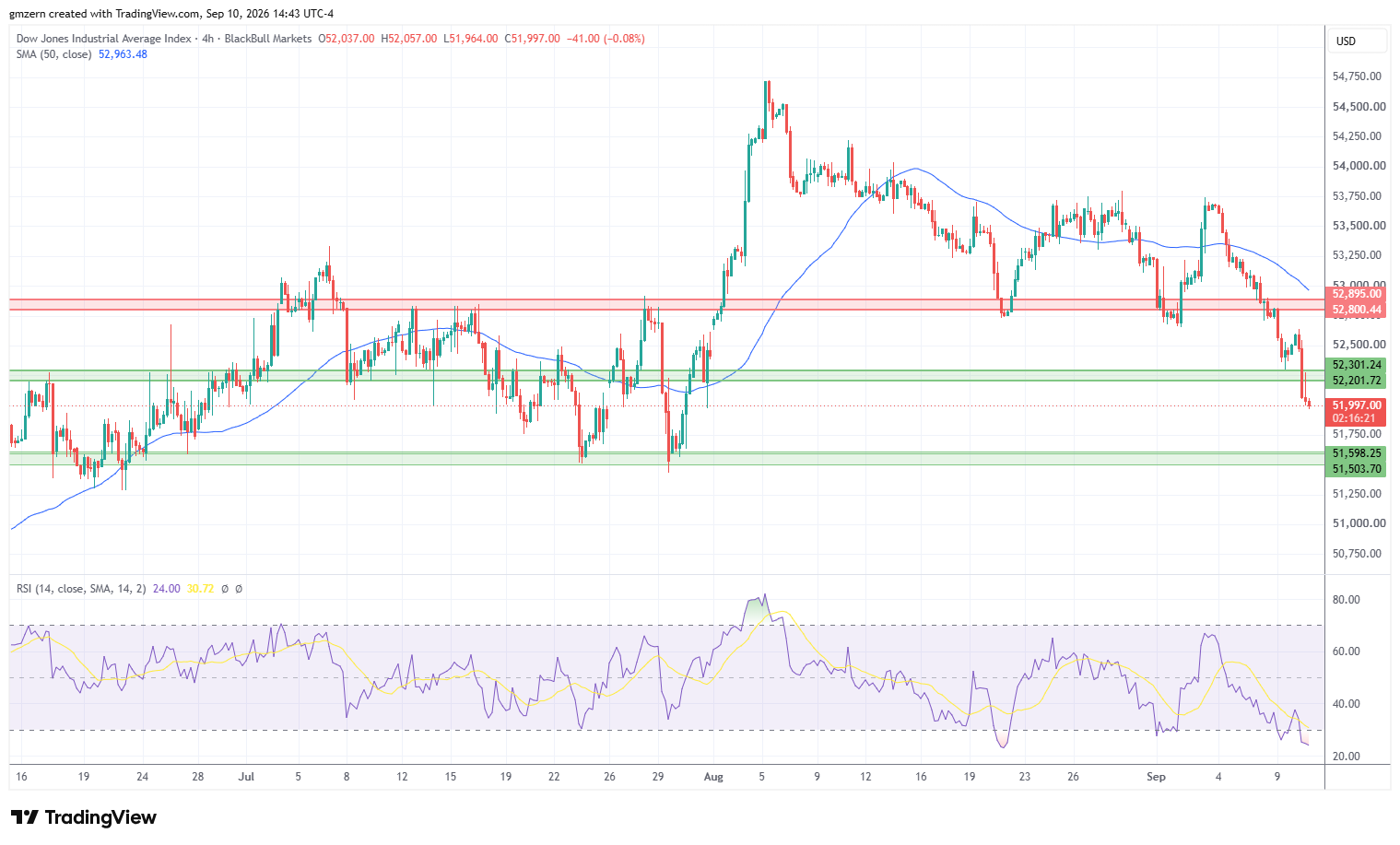
Task: Select the SMA (50, close) indicator label
Action: (54, 54)
